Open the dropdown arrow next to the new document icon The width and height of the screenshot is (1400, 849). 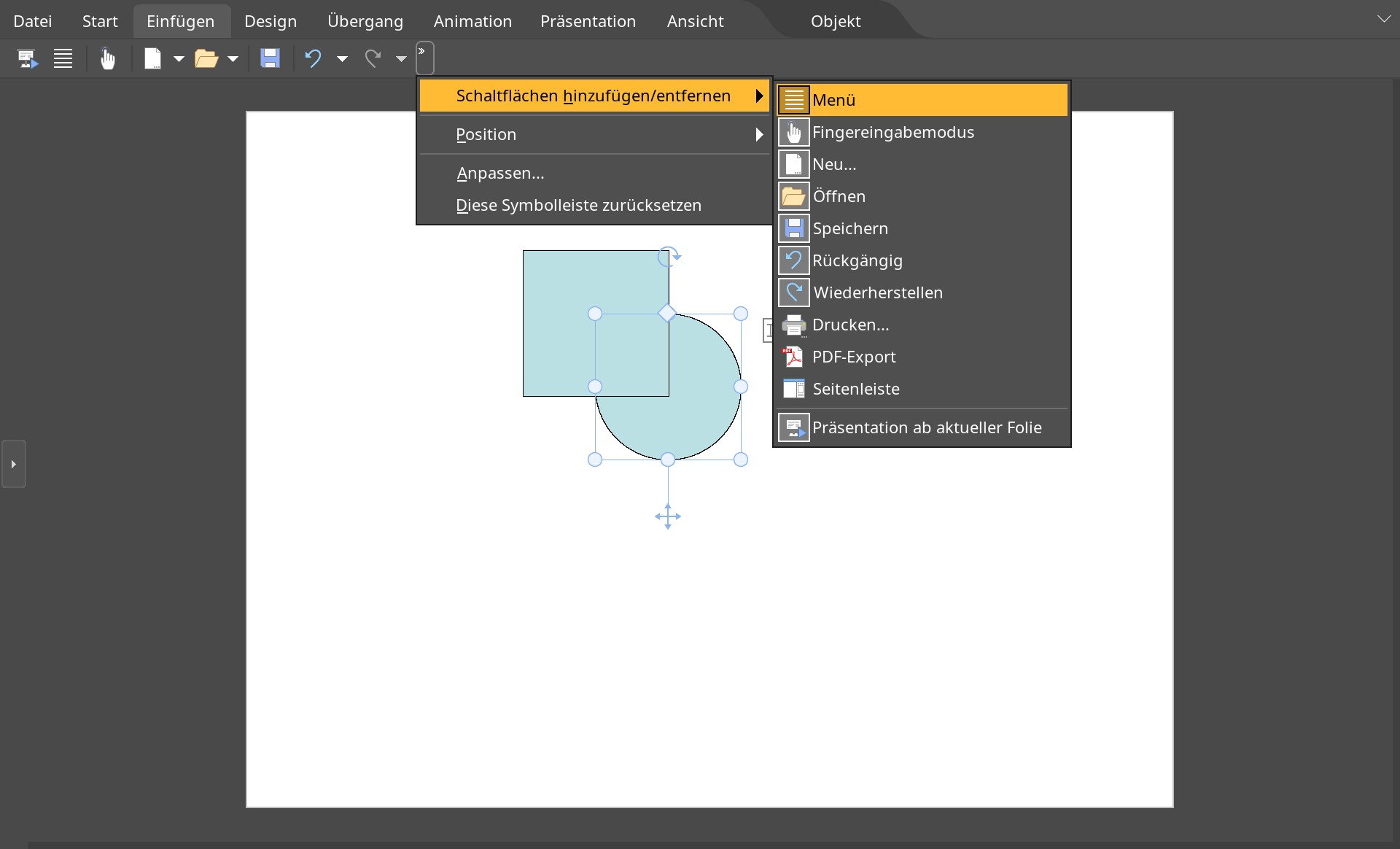pyautogui.click(x=179, y=58)
